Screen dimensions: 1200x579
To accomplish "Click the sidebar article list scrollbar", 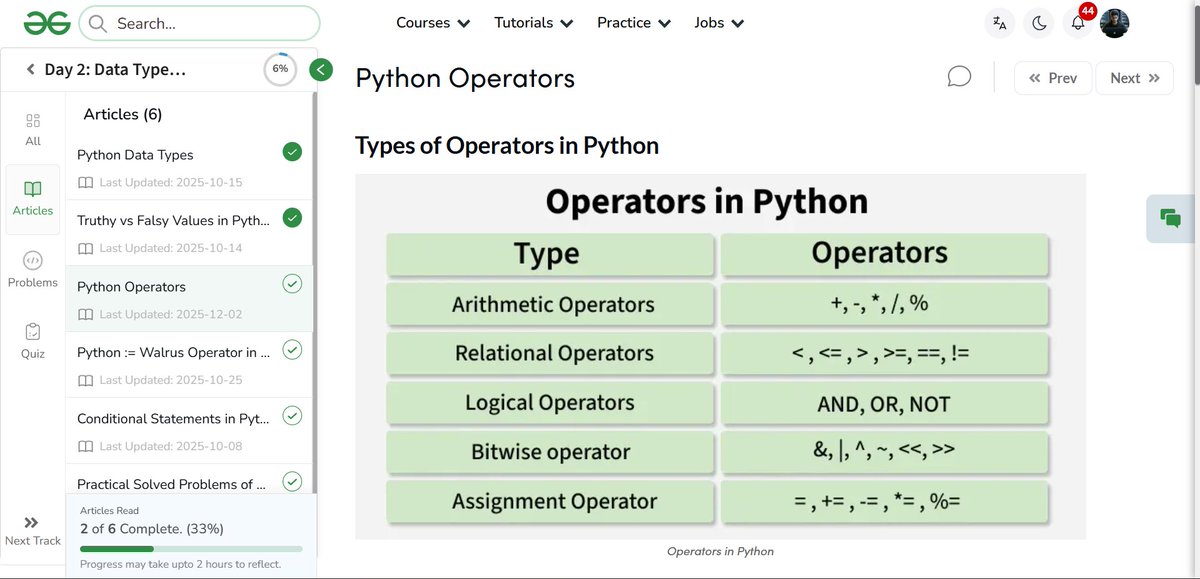I will click(x=315, y=290).
